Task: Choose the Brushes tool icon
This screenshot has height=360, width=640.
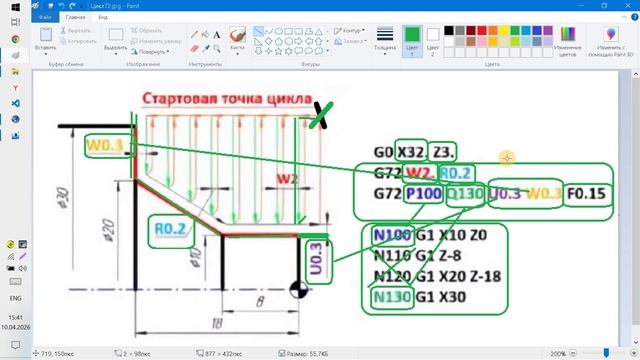Action: (x=238, y=35)
